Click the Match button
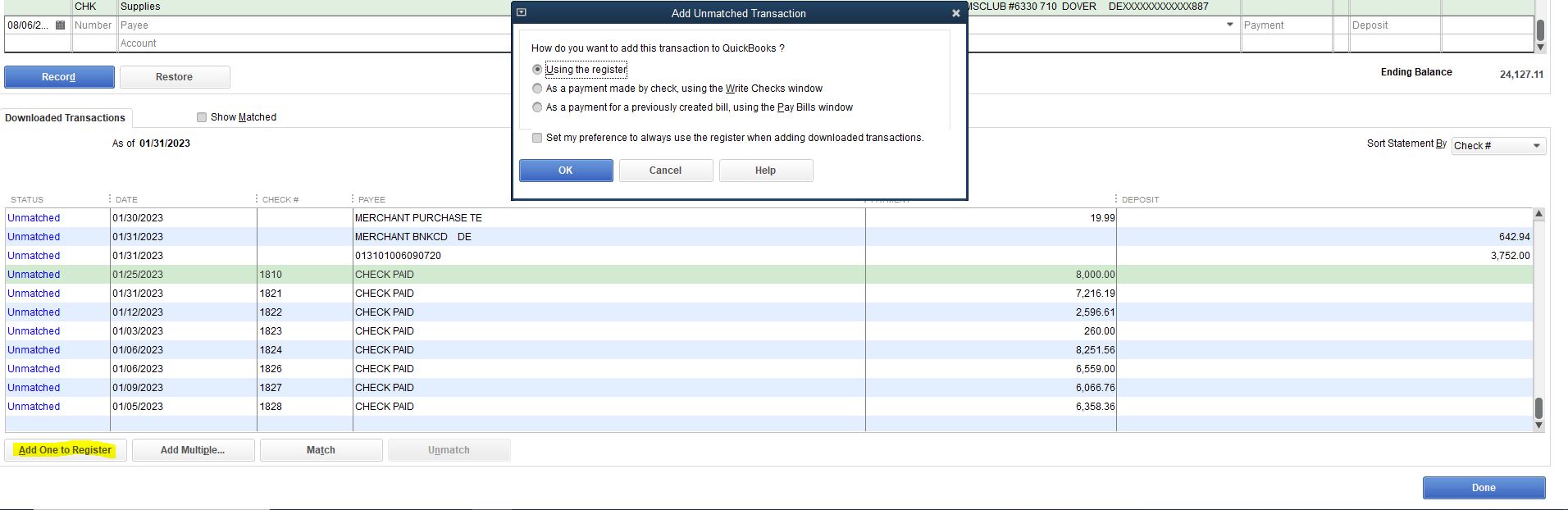1568x510 pixels. point(321,450)
